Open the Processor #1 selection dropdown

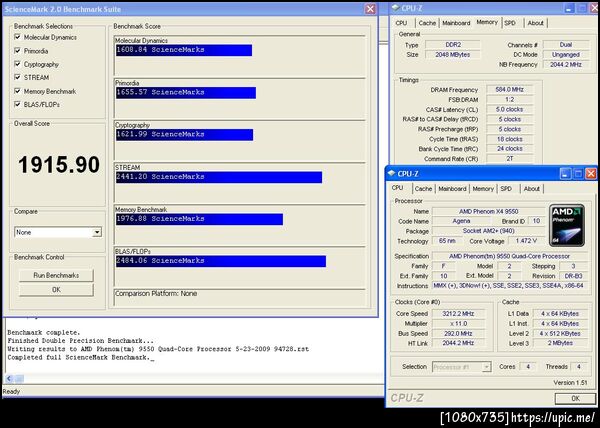tap(486, 367)
